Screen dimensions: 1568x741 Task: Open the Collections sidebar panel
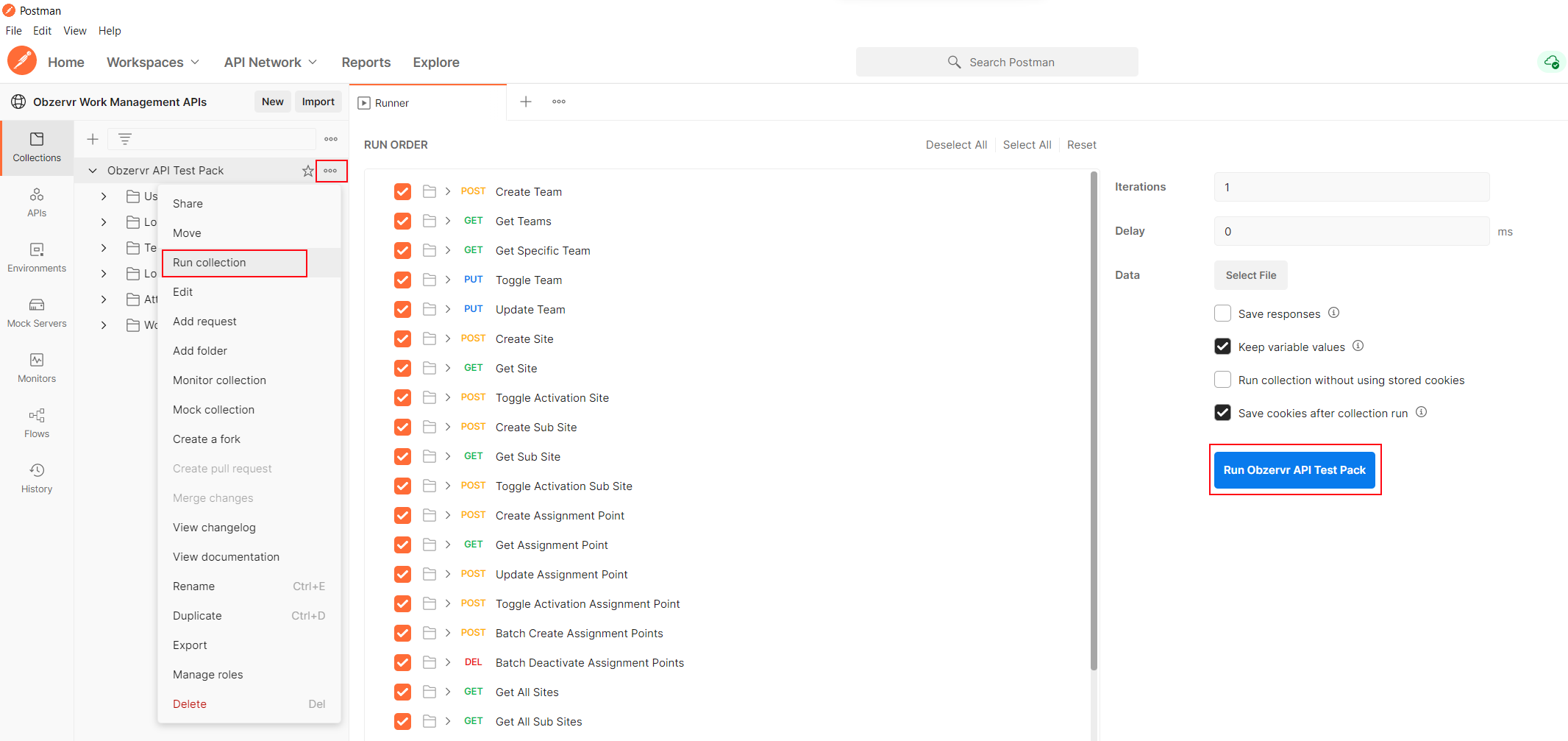click(x=37, y=147)
